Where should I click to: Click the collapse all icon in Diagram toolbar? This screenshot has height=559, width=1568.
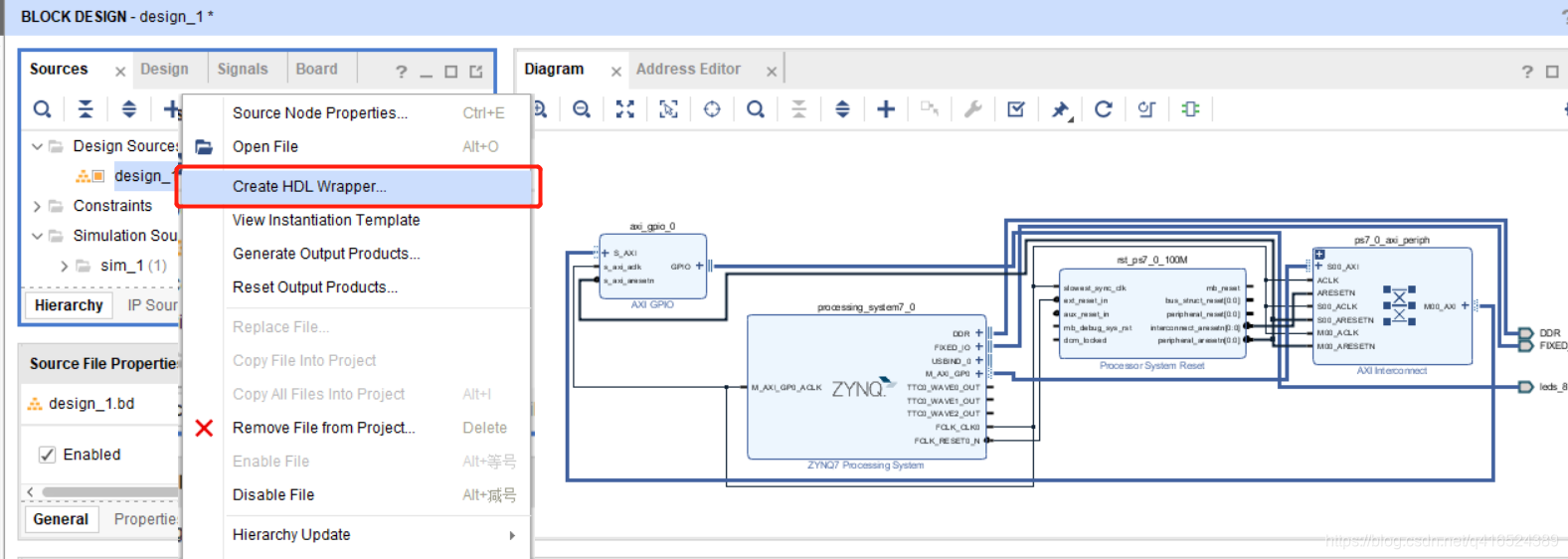pyautogui.click(x=798, y=109)
